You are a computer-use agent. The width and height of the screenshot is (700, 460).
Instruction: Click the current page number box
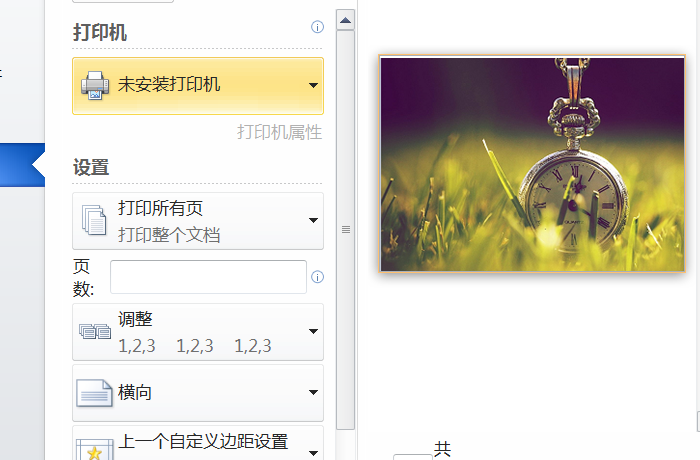[412, 457]
